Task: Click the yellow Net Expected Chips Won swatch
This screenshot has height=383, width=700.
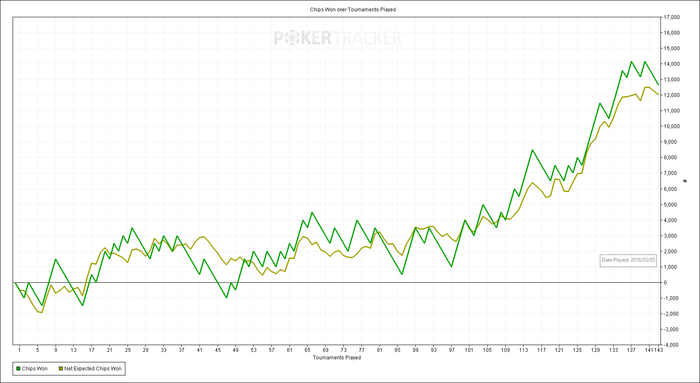Action: click(61, 369)
